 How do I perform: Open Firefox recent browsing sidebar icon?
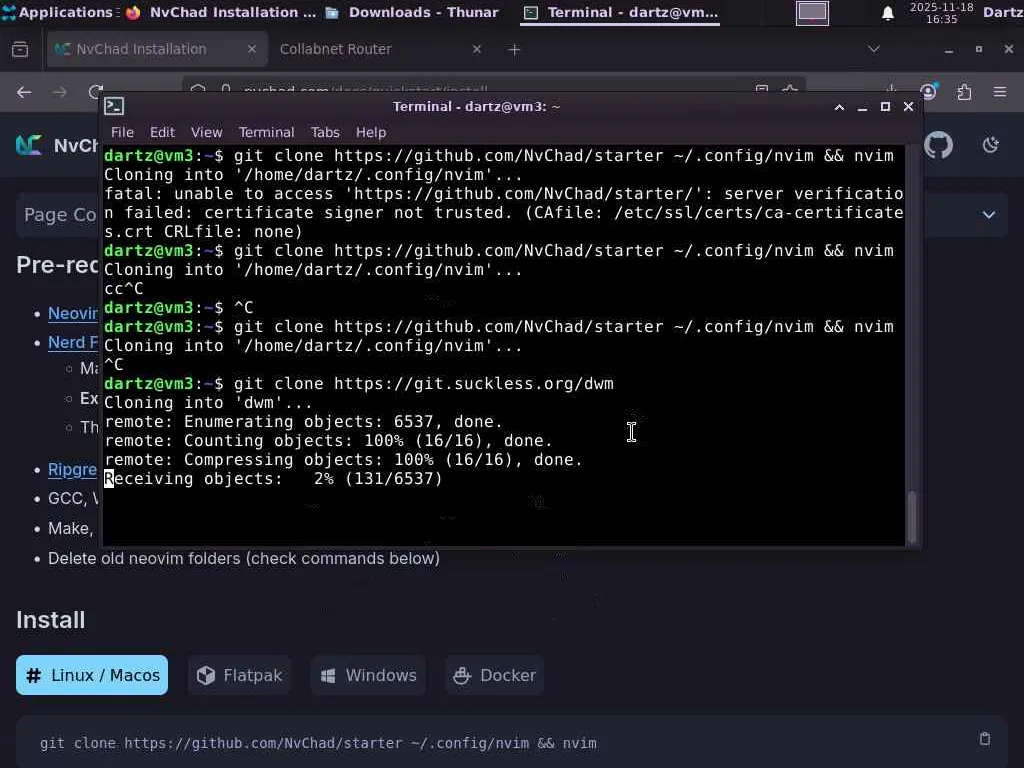(x=20, y=49)
